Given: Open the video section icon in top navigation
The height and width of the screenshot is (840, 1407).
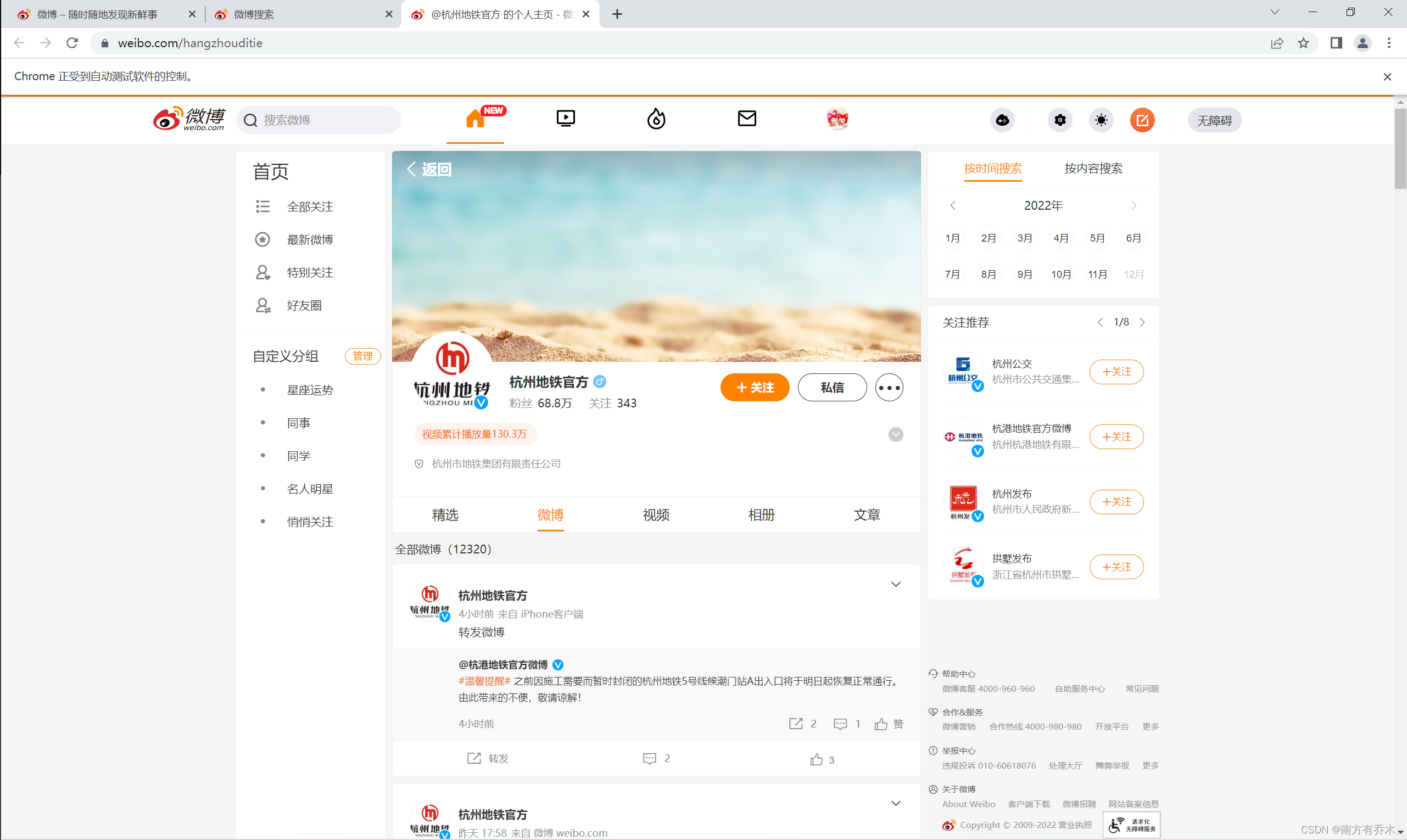Looking at the screenshot, I should (x=565, y=119).
